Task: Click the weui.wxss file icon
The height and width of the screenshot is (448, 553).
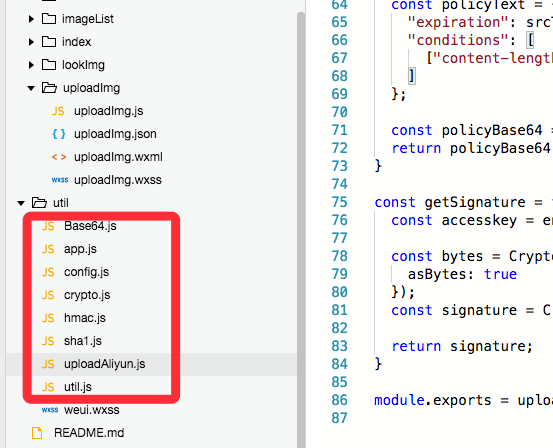Action: point(50,410)
